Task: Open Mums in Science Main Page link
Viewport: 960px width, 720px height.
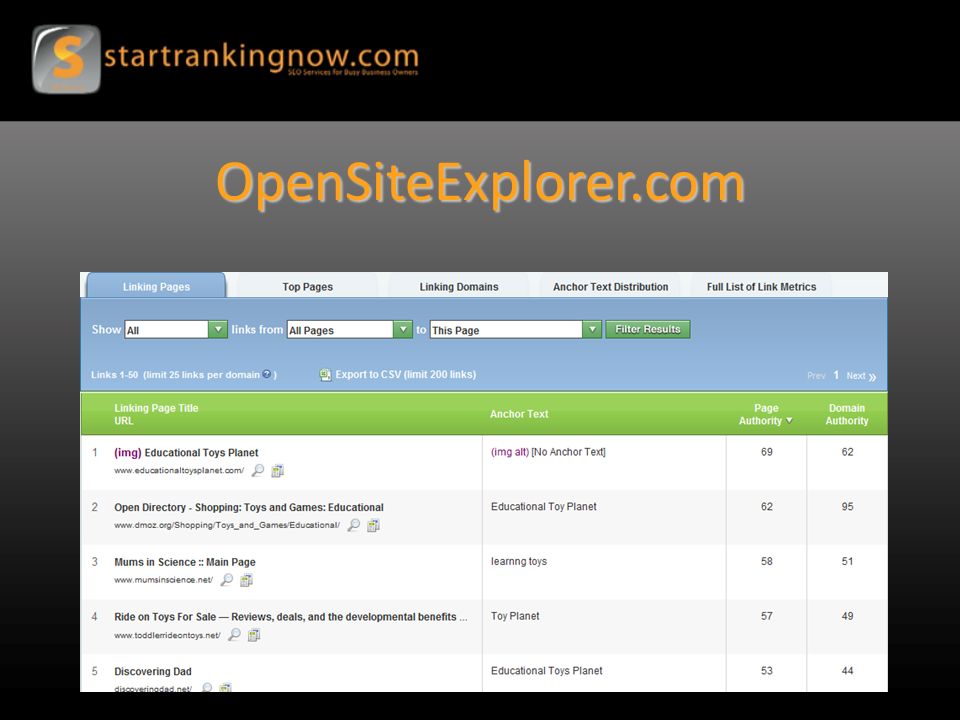Action: tap(185, 561)
